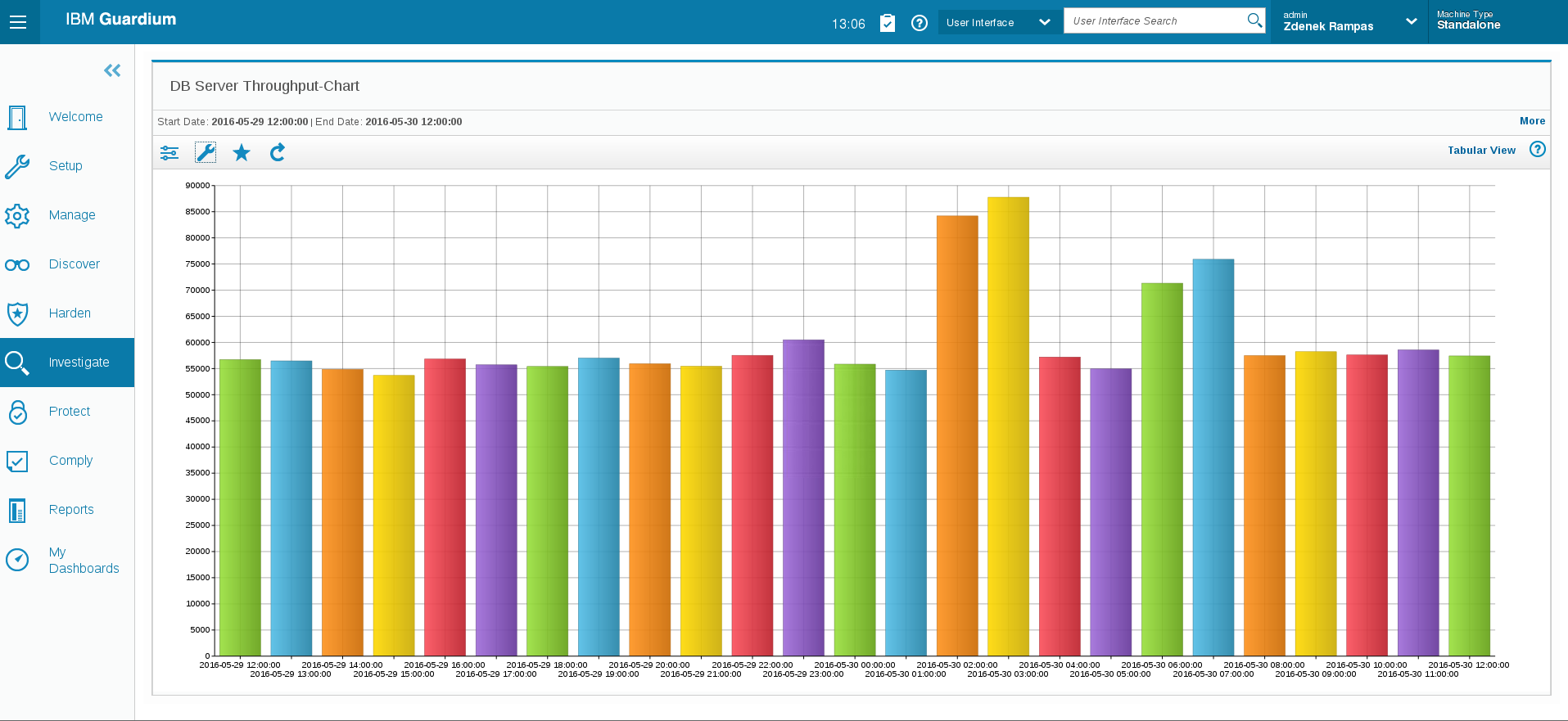The width and height of the screenshot is (1568, 721).
Task: Click the first green bar at 2016-05-29 12:00:00
Action: coord(240,507)
